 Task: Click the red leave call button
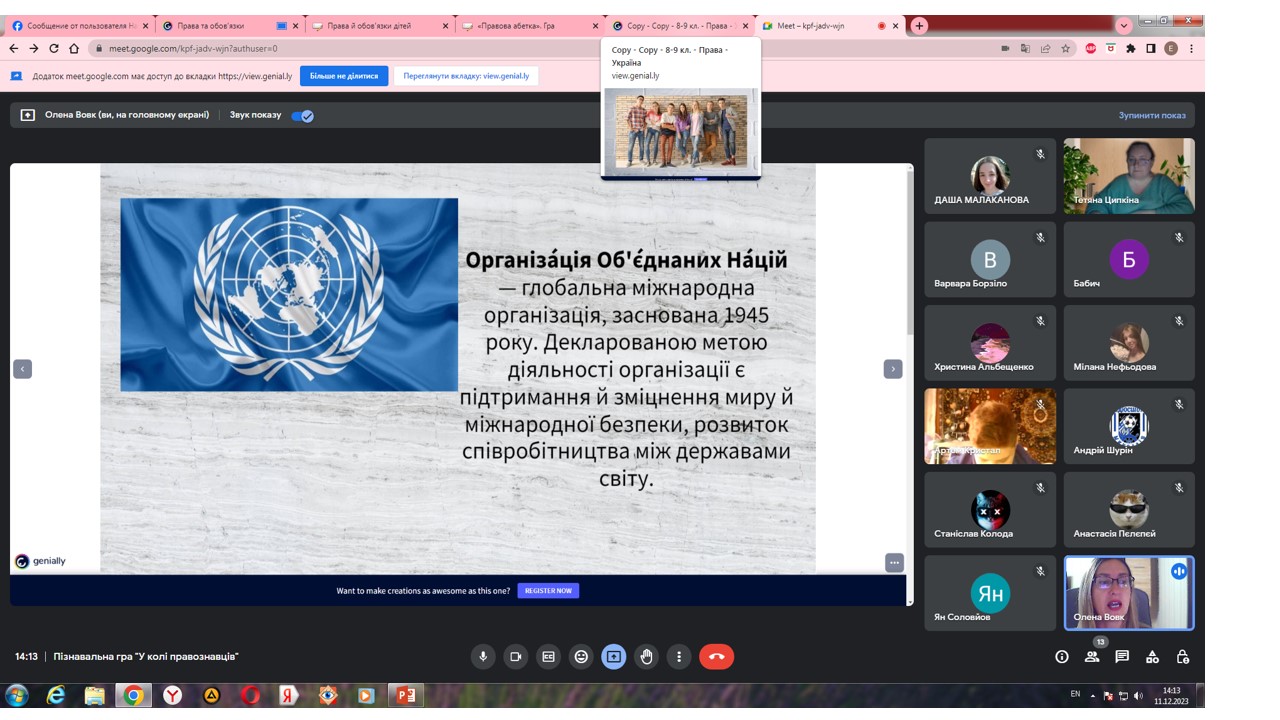coord(716,657)
